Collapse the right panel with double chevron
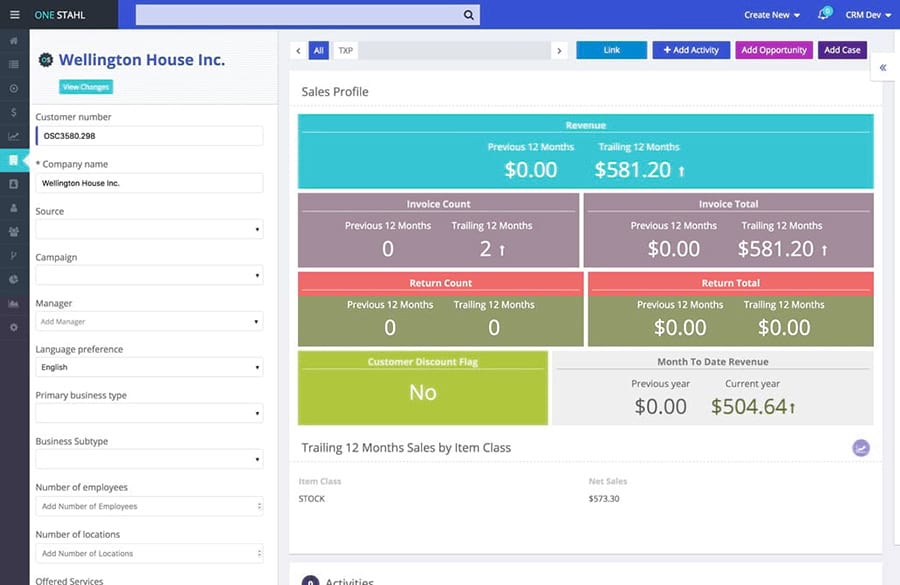Viewport: 900px width, 585px height. coord(883,68)
